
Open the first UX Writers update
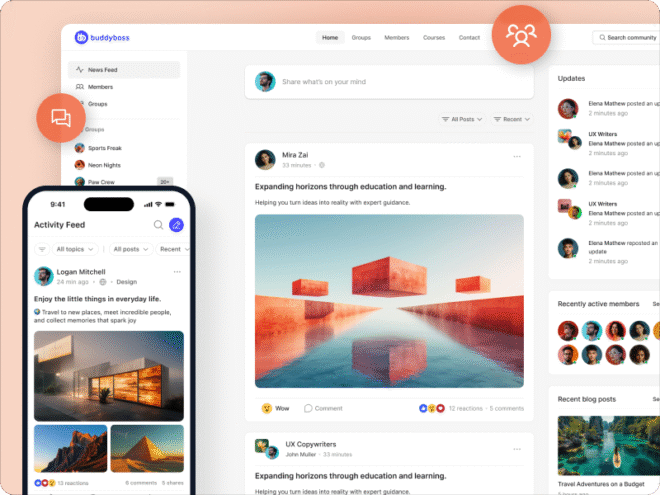[609, 144]
